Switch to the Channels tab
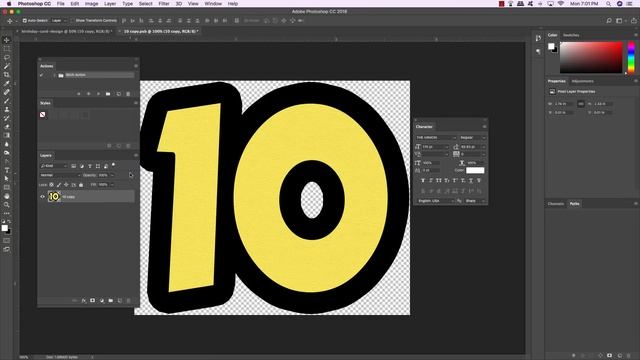 click(556, 204)
